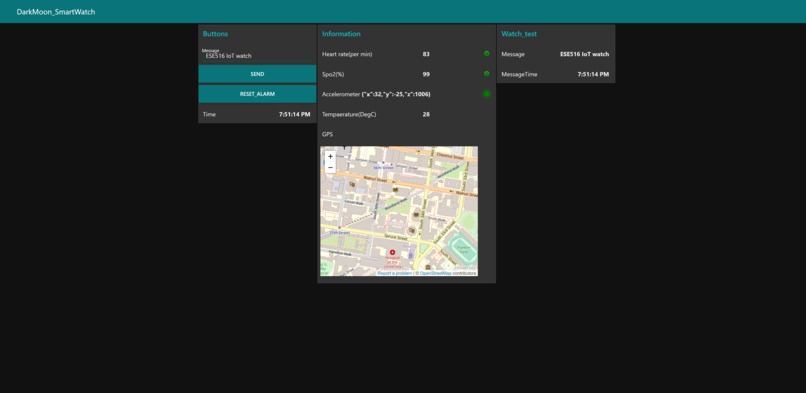Open the Report a problem link

[394, 273]
